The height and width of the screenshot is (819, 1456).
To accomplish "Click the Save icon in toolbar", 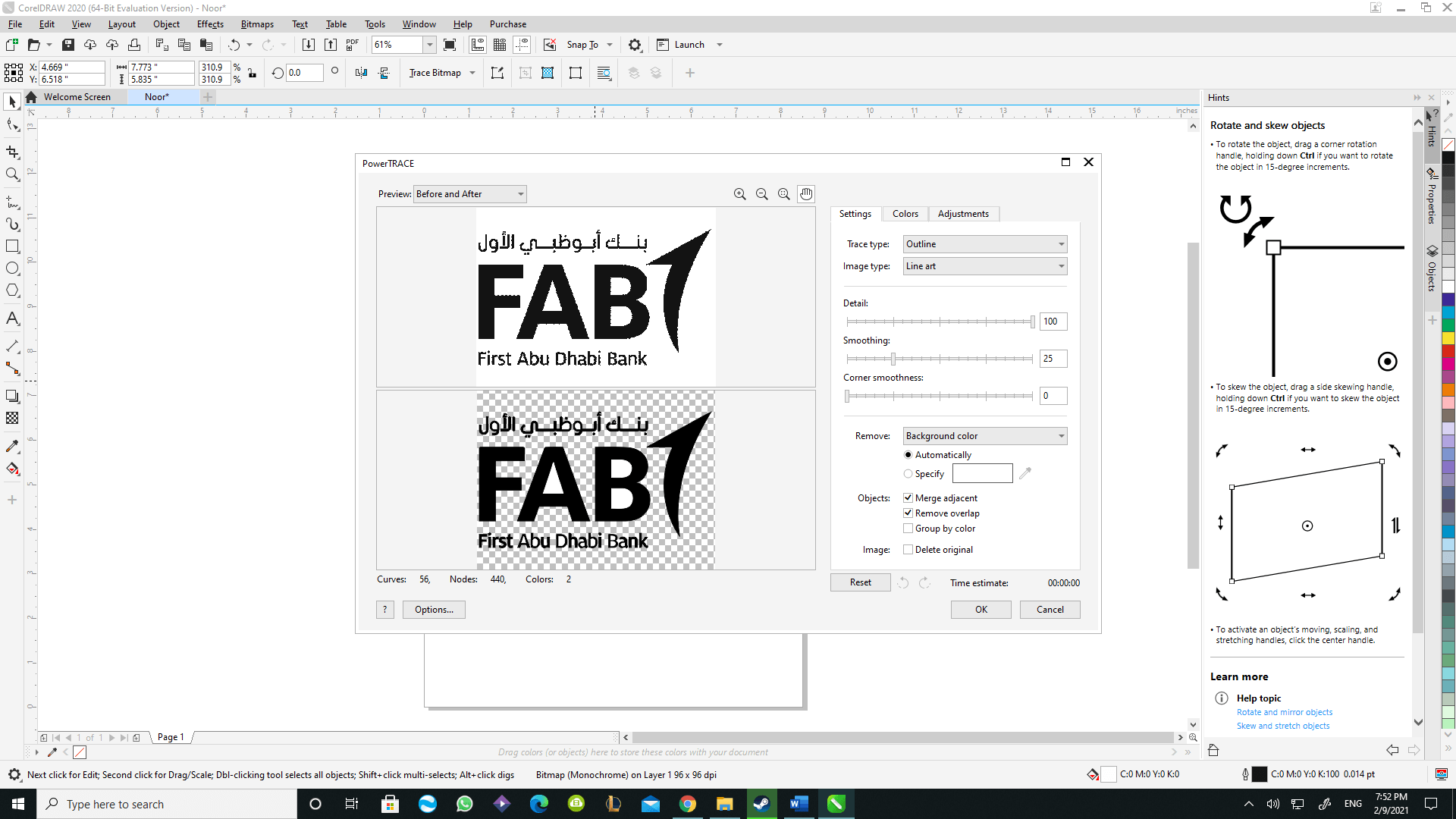I will 68,45.
